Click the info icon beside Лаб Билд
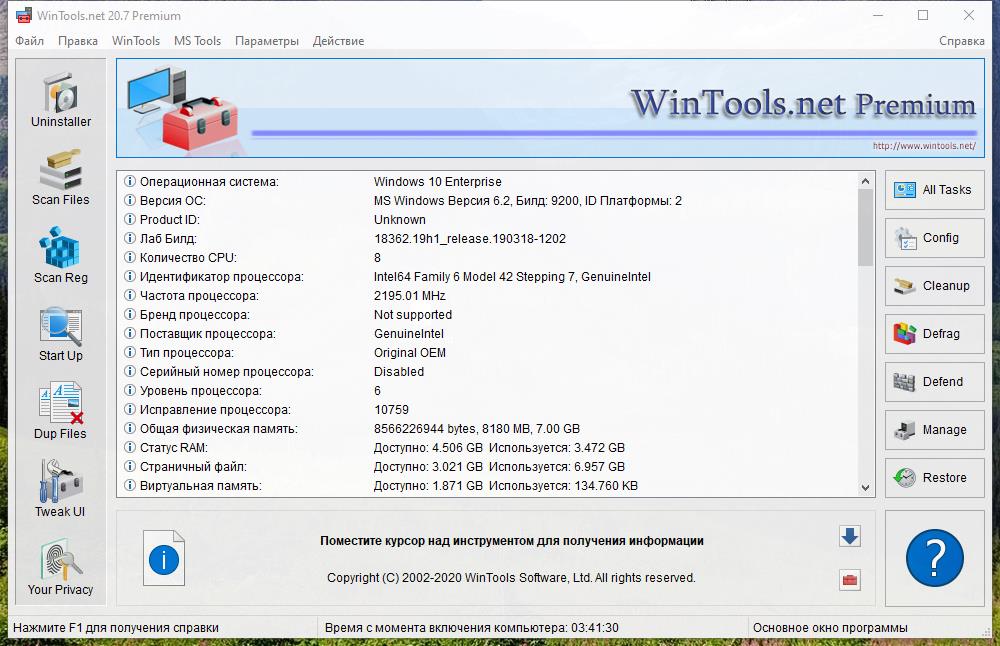Image resolution: width=1000 pixels, height=646 pixels. coord(129,239)
